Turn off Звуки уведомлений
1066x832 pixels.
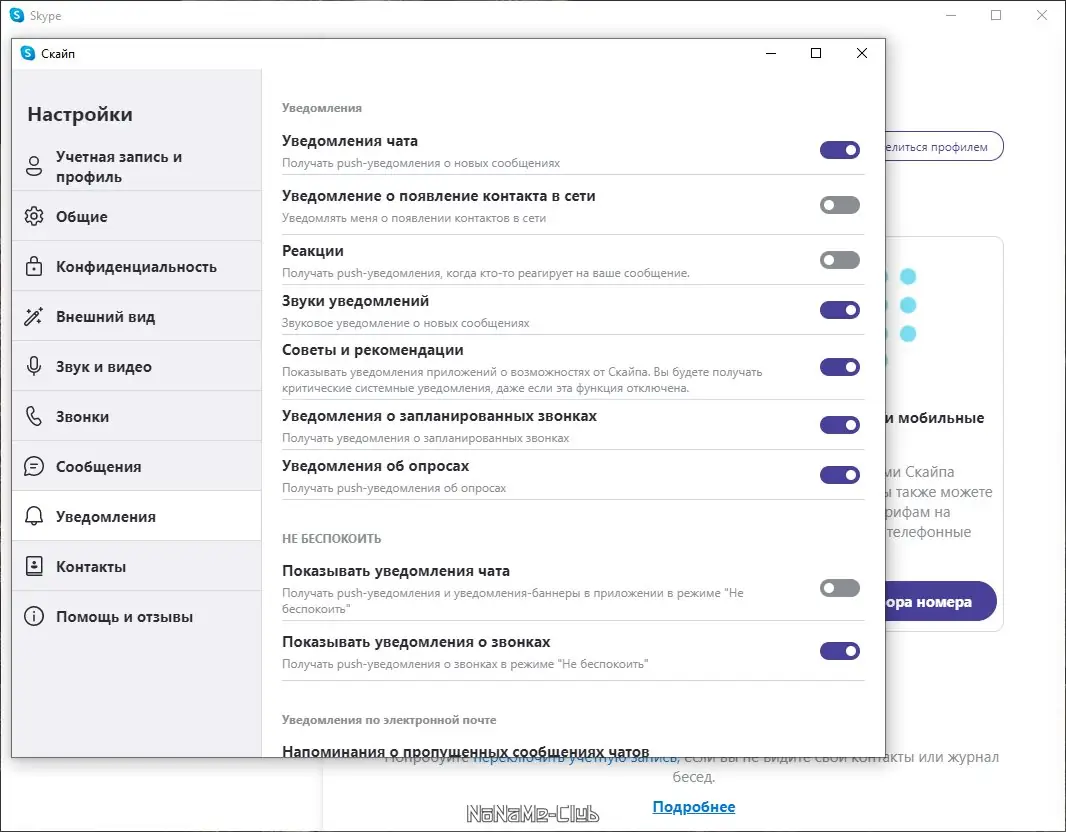pos(839,309)
